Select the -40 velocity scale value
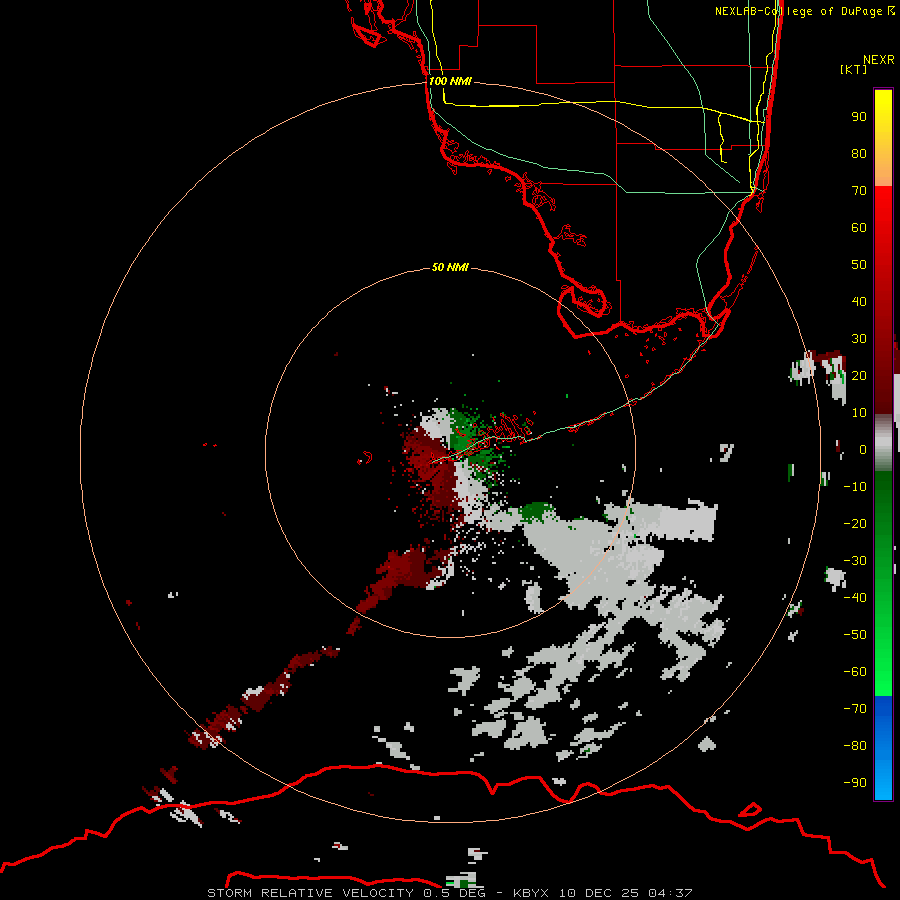 855,598
